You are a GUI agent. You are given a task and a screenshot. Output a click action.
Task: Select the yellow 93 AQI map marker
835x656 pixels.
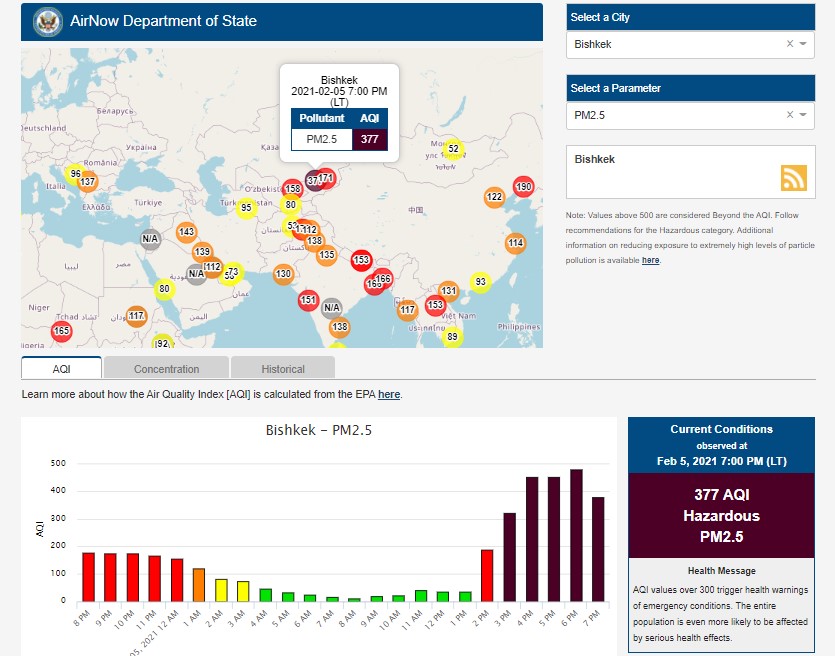tap(480, 282)
